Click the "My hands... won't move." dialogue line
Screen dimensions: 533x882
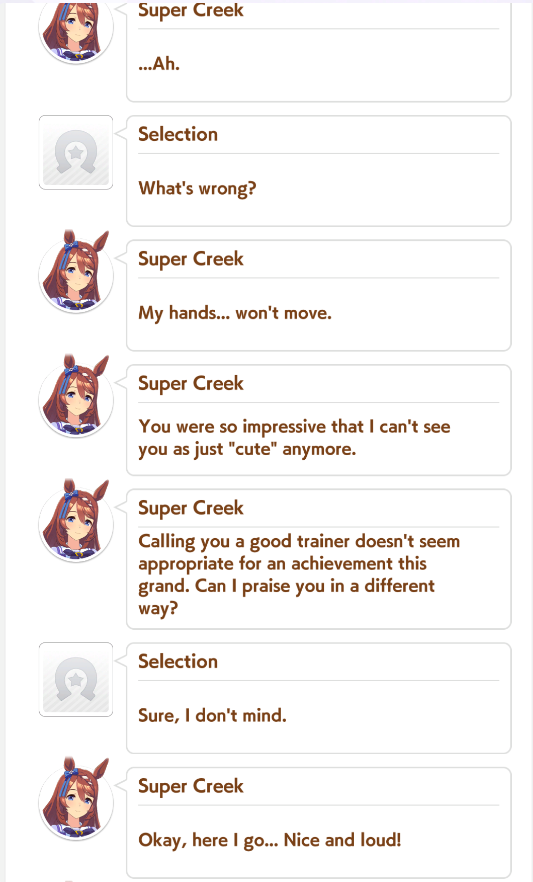pos(235,313)
